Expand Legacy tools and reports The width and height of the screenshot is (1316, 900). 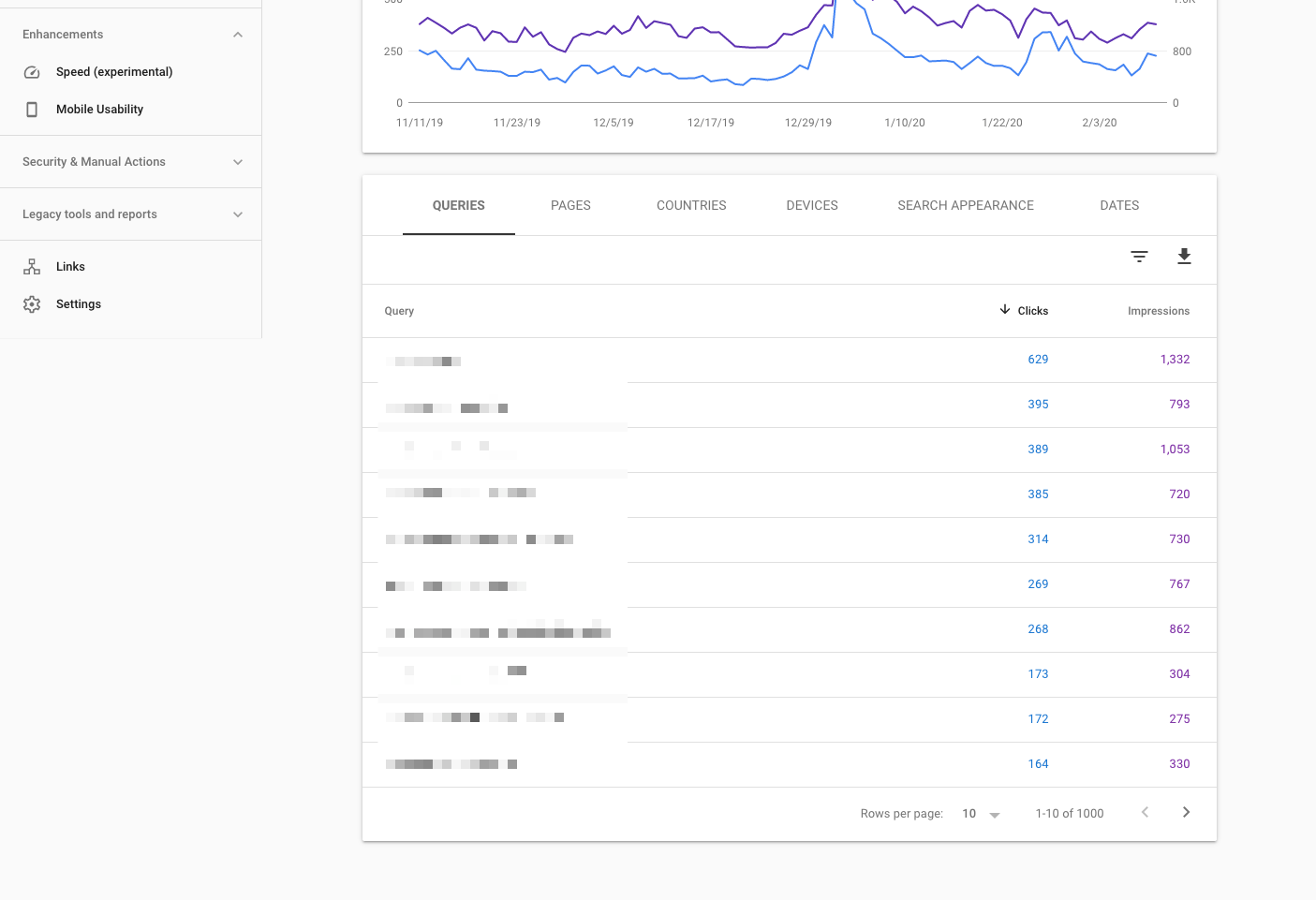pos(238,214)
